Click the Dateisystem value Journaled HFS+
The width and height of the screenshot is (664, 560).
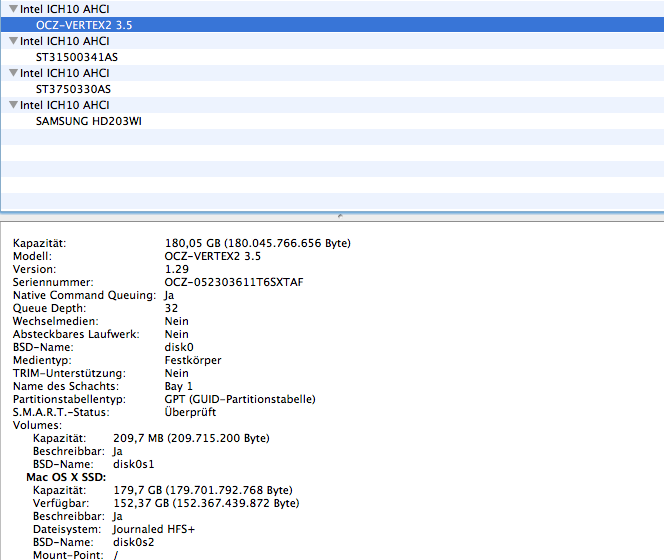point(154,529)
